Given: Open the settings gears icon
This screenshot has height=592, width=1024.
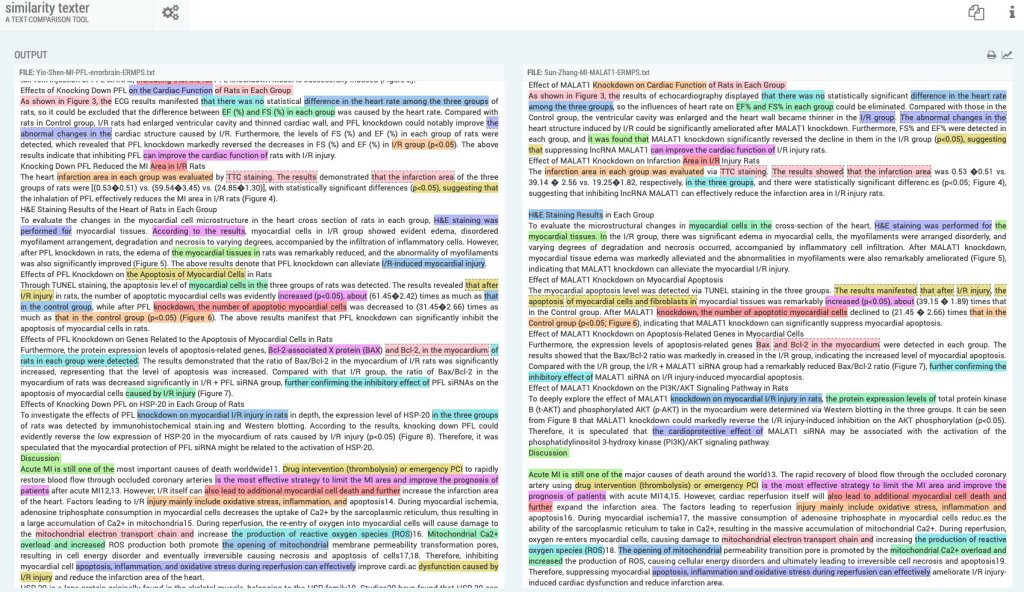Looking at the screenshot, I should [x=171, y=13].
